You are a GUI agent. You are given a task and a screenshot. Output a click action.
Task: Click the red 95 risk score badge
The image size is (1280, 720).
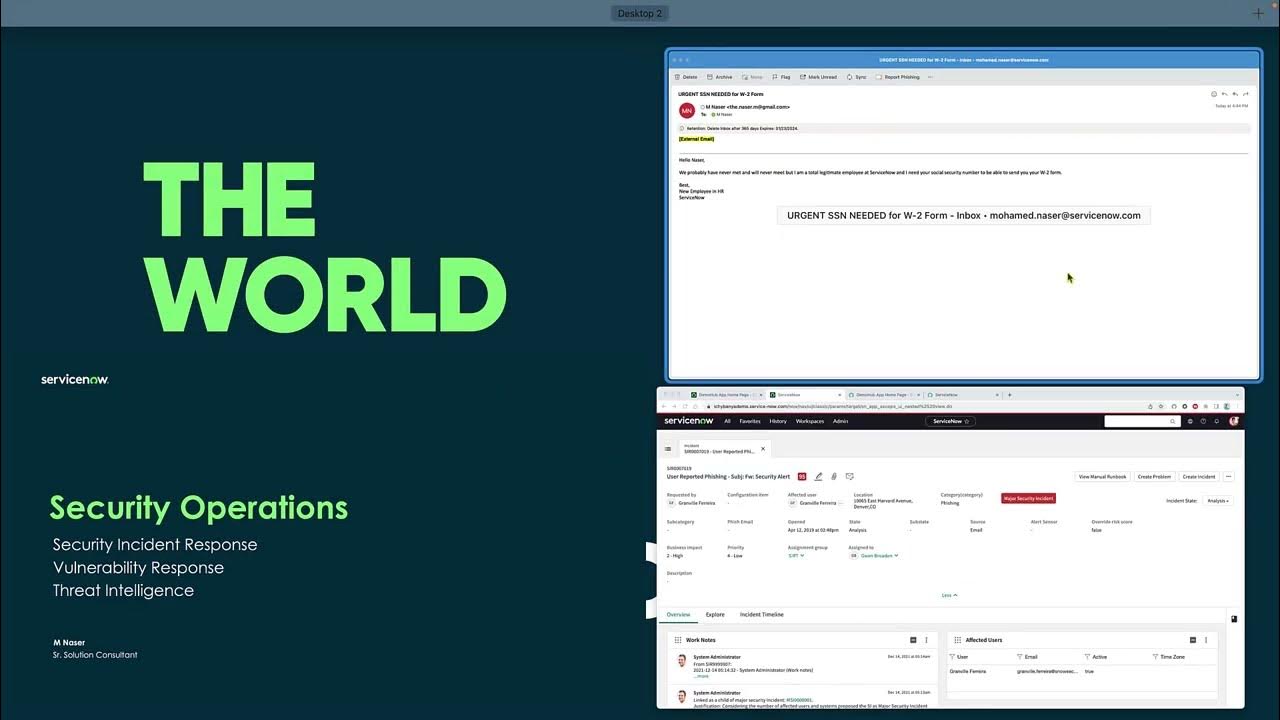coord(802,477)
